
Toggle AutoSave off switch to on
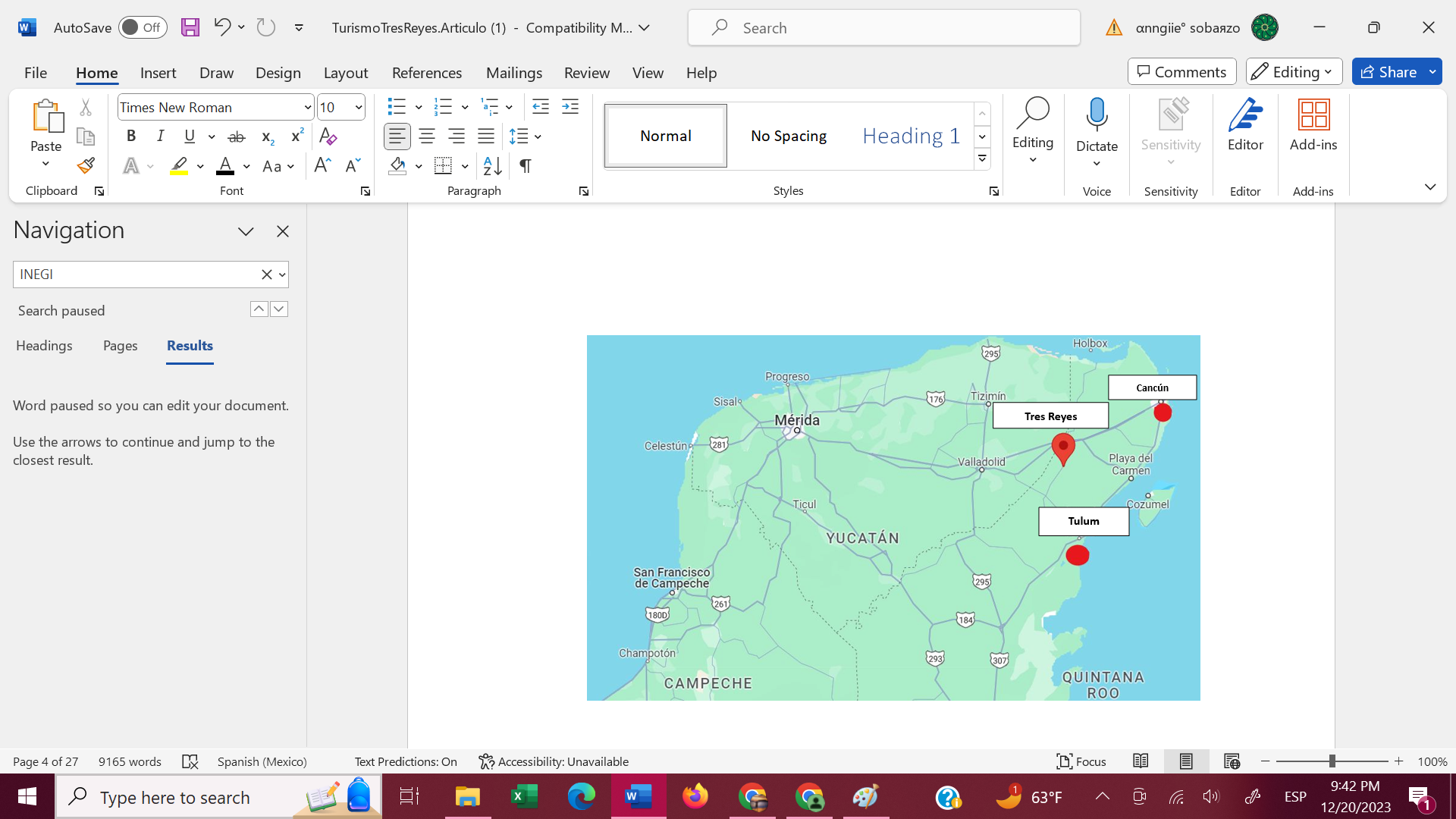(x=143, y=27)
